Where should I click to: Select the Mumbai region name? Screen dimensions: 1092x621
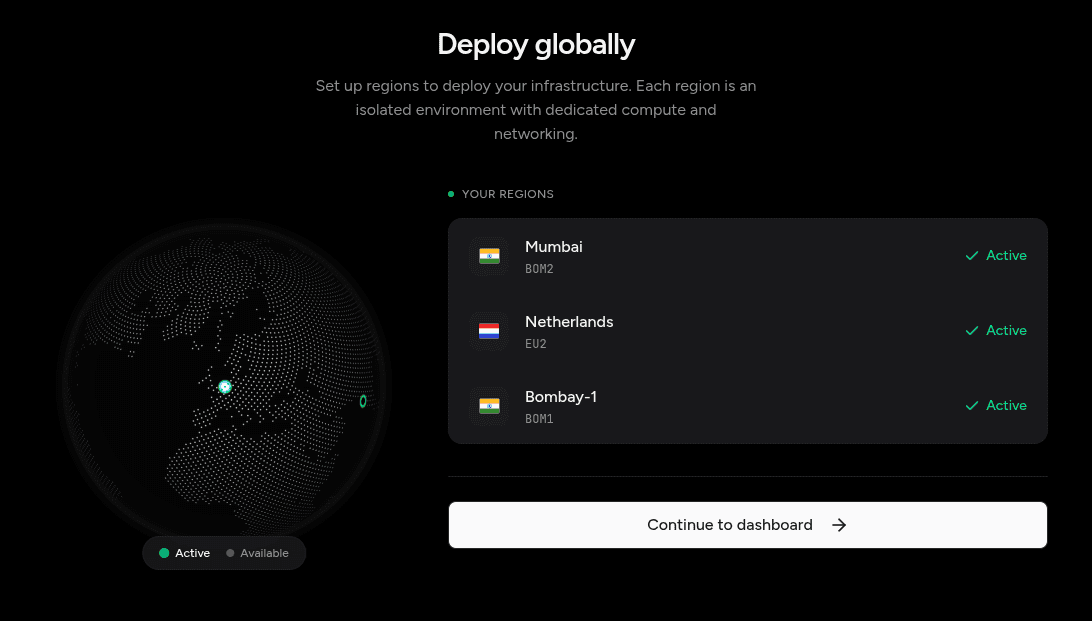[x=553, y=247]
